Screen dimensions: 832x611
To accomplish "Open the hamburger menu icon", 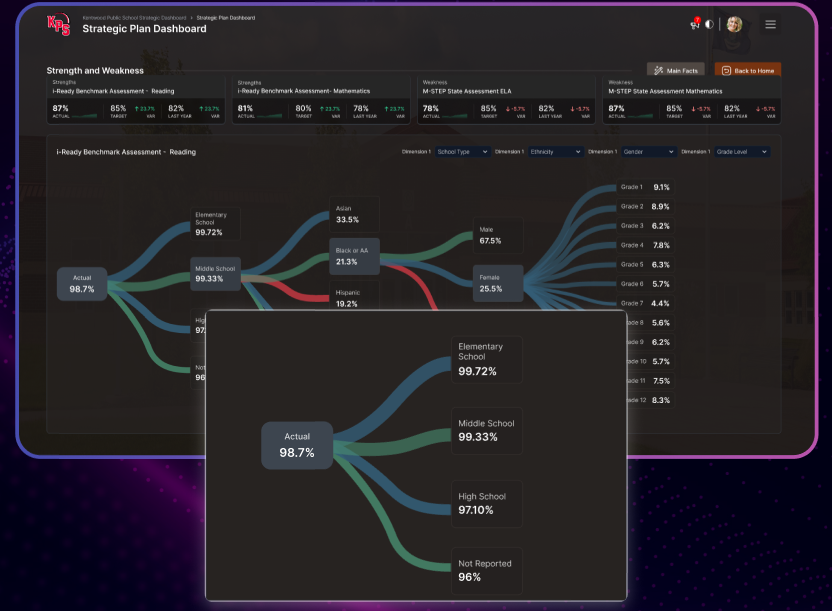I will point(770,24).
